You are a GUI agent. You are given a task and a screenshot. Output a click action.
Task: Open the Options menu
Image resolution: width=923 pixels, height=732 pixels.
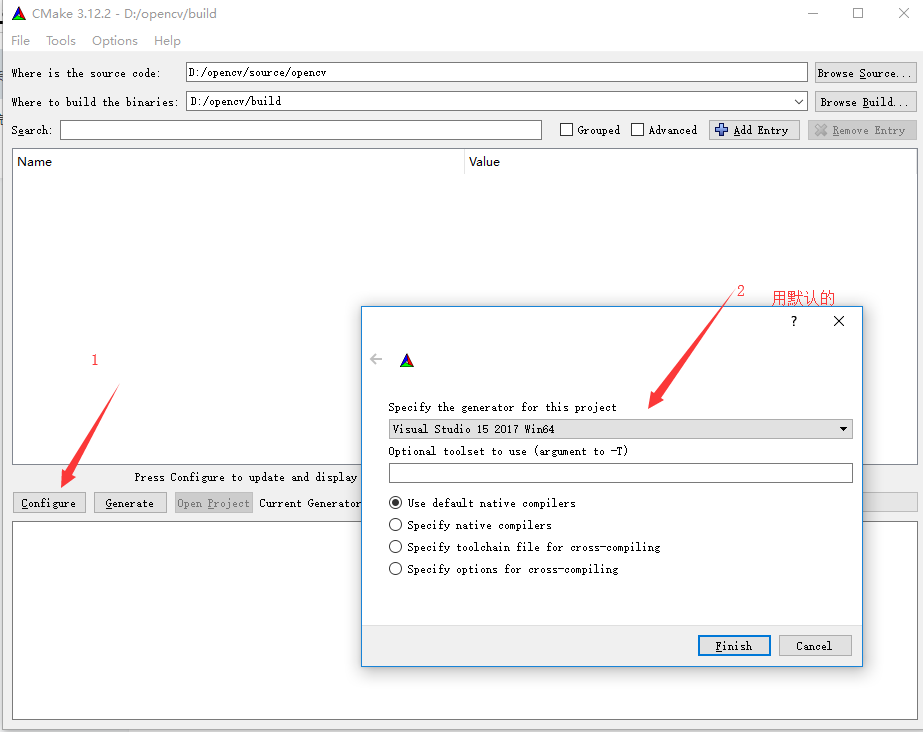point(113,40)
